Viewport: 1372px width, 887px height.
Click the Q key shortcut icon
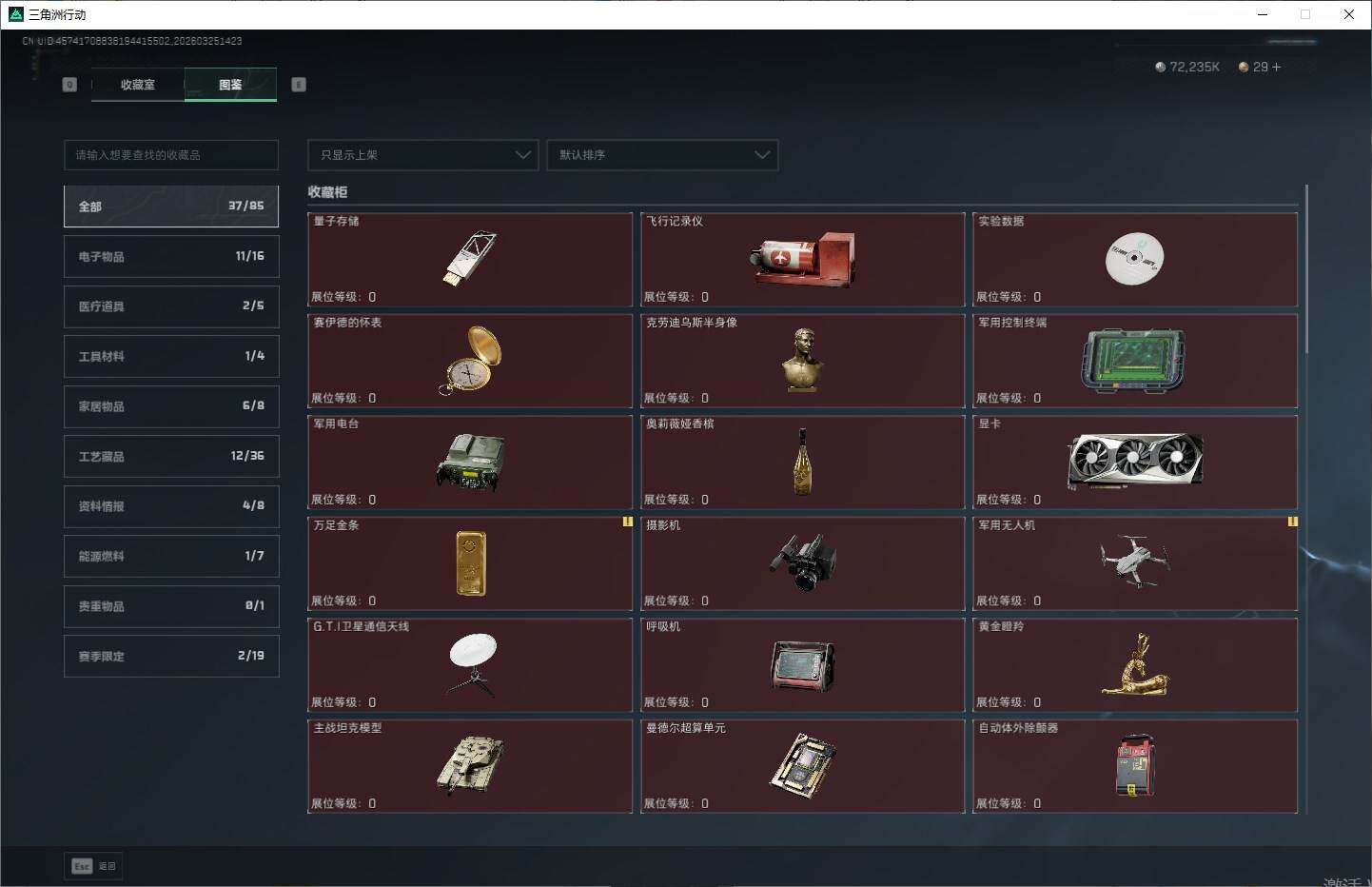point(69,85)
